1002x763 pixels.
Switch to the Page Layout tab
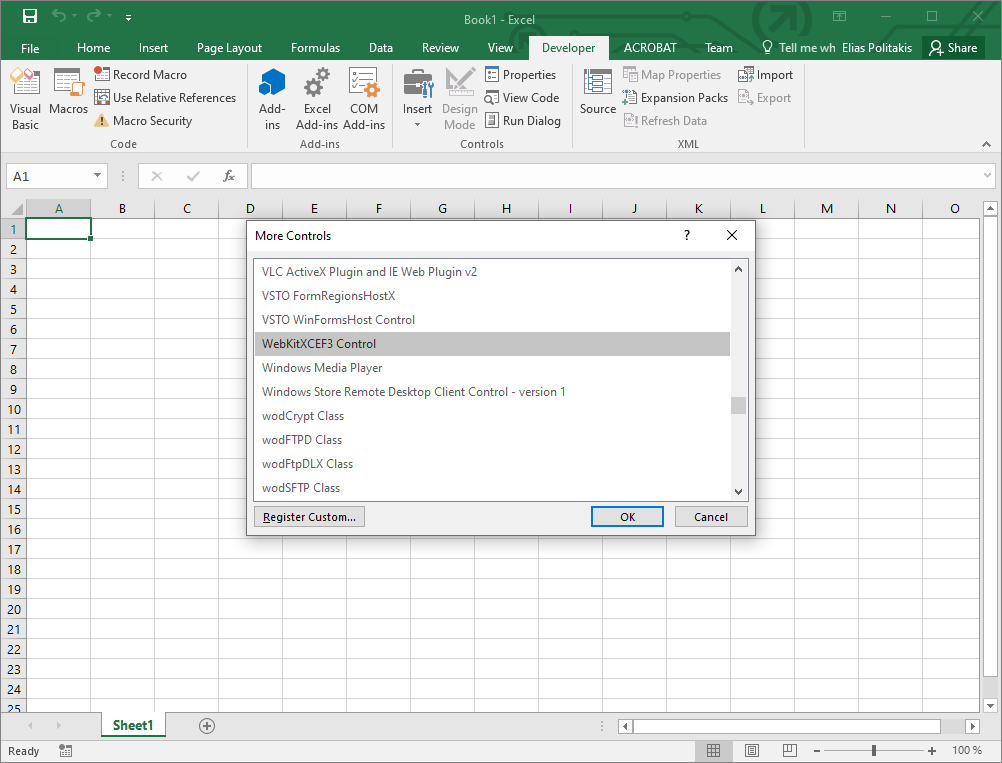[x=229, y=48]
